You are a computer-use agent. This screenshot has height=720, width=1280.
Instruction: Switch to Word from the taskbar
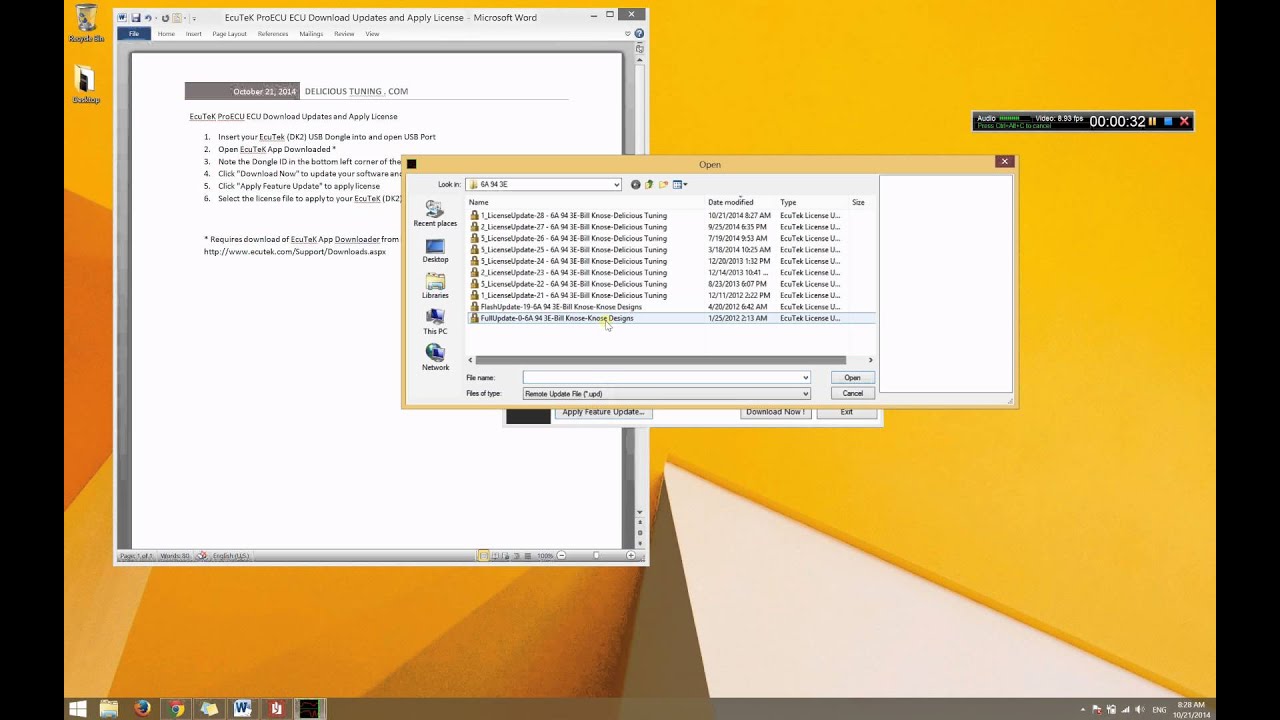coord(242,709)
